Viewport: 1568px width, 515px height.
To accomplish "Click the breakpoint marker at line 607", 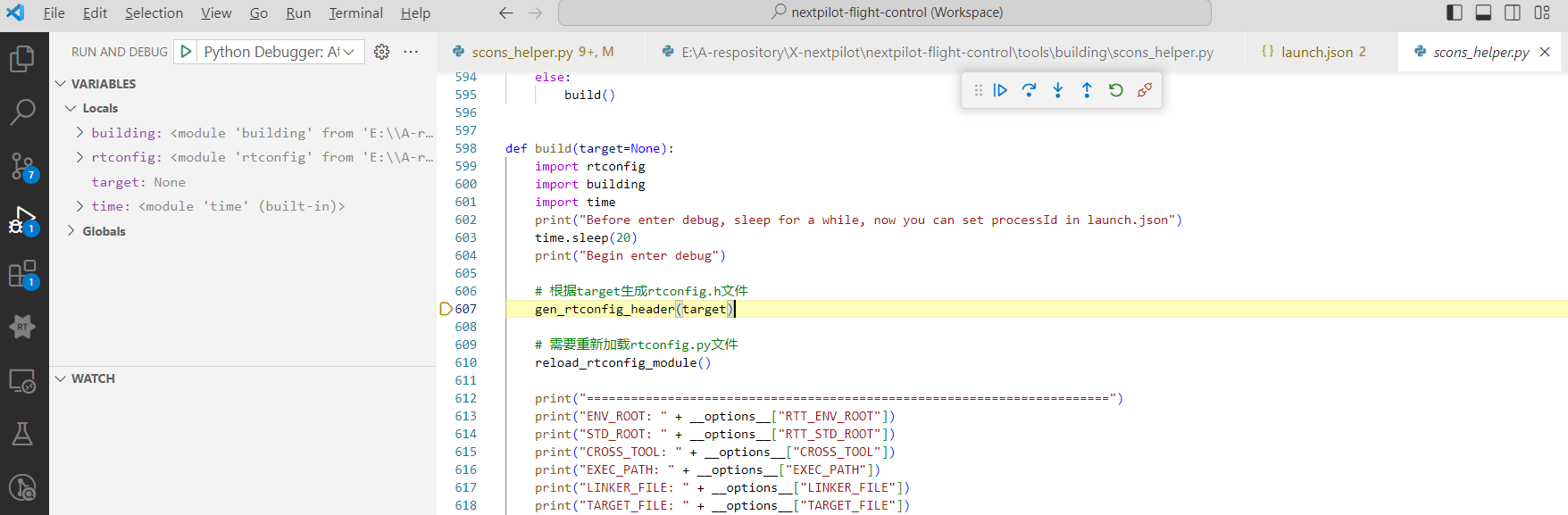I will [x=446, y=309].
